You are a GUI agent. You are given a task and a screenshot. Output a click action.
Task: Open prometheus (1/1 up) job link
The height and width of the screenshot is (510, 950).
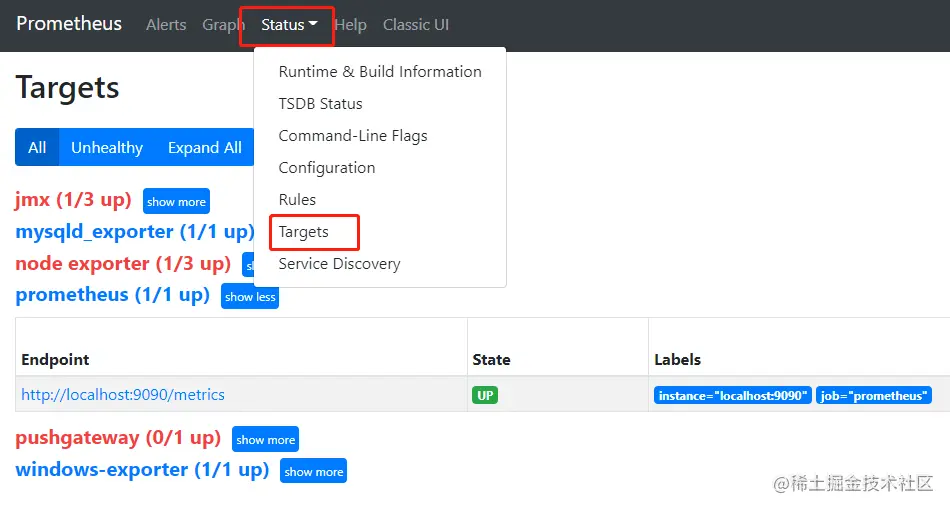click(112, 295)
